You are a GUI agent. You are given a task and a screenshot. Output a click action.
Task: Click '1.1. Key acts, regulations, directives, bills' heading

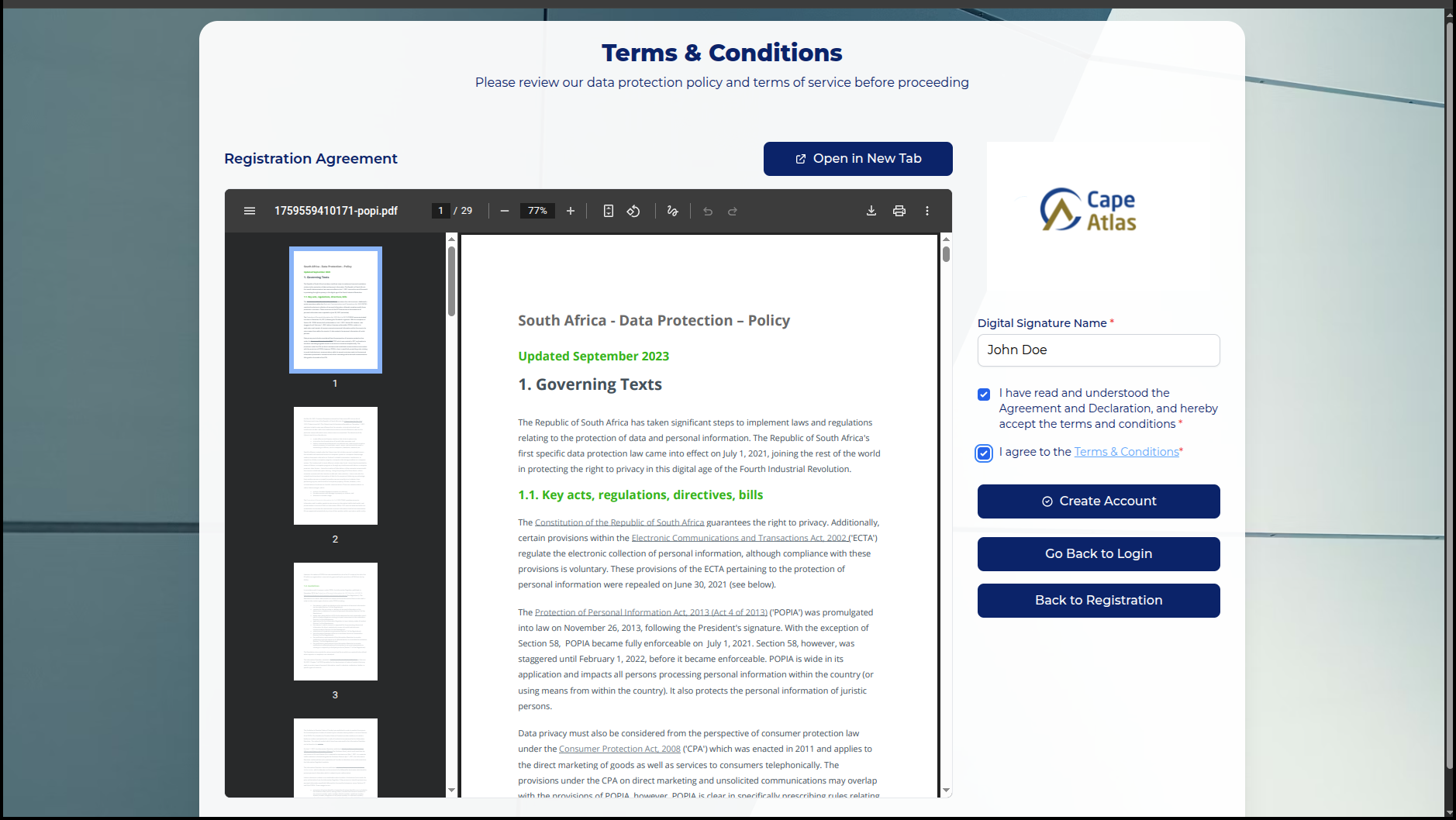click(640, 495)
